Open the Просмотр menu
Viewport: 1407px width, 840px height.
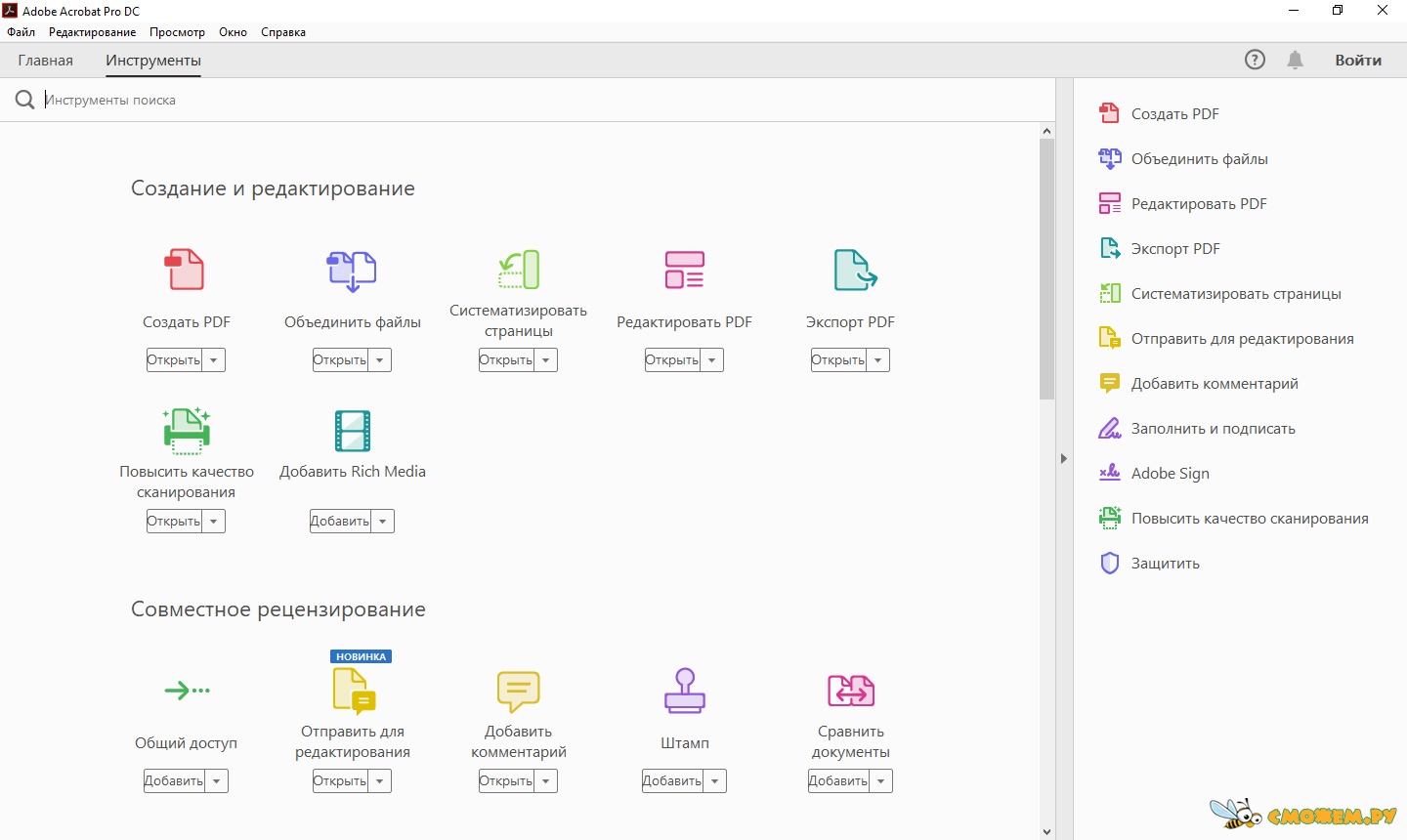pos(177,32)
